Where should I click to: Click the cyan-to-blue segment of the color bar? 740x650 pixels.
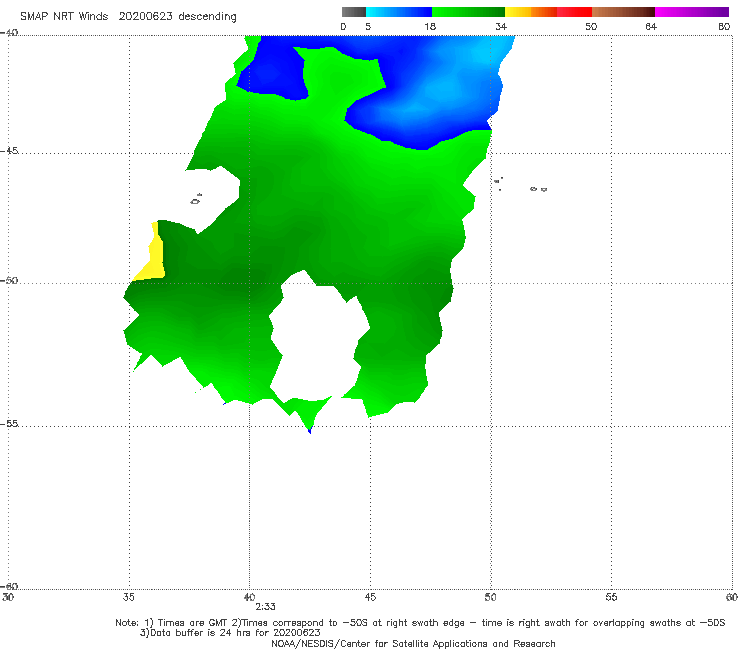[x=399, y=12]
